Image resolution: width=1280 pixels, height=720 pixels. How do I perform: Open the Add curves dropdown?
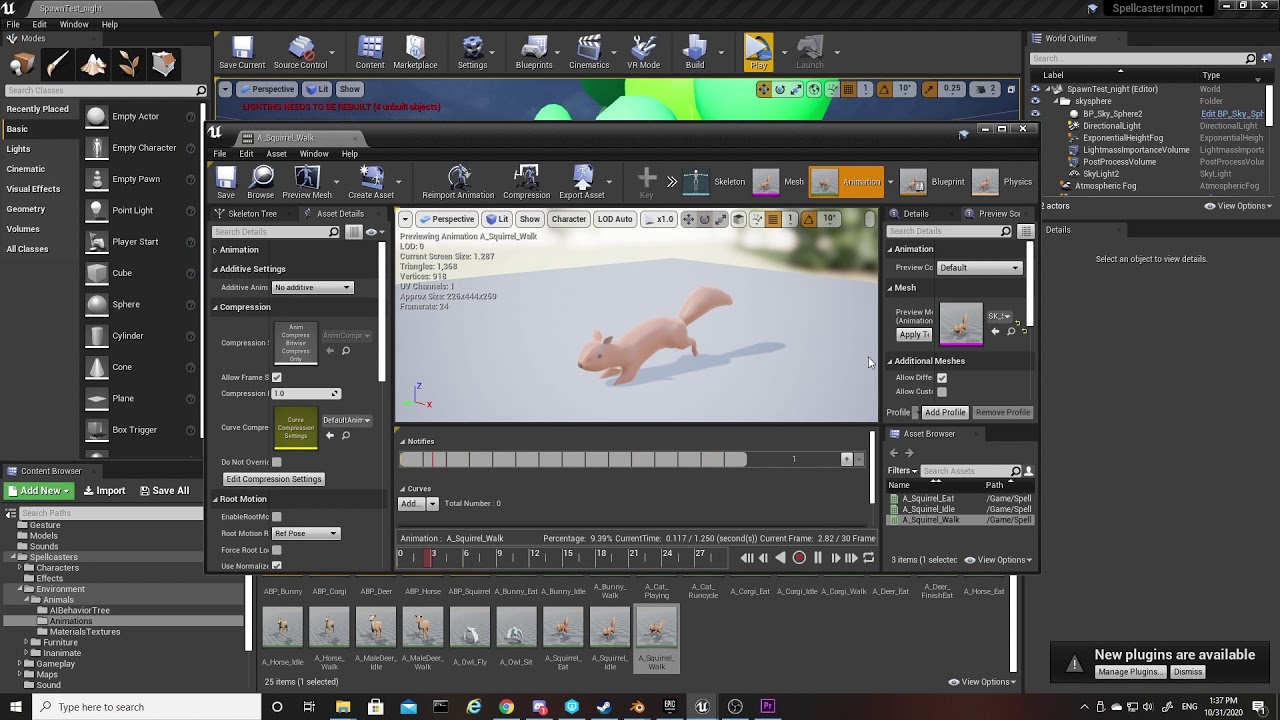coord(418,504)
